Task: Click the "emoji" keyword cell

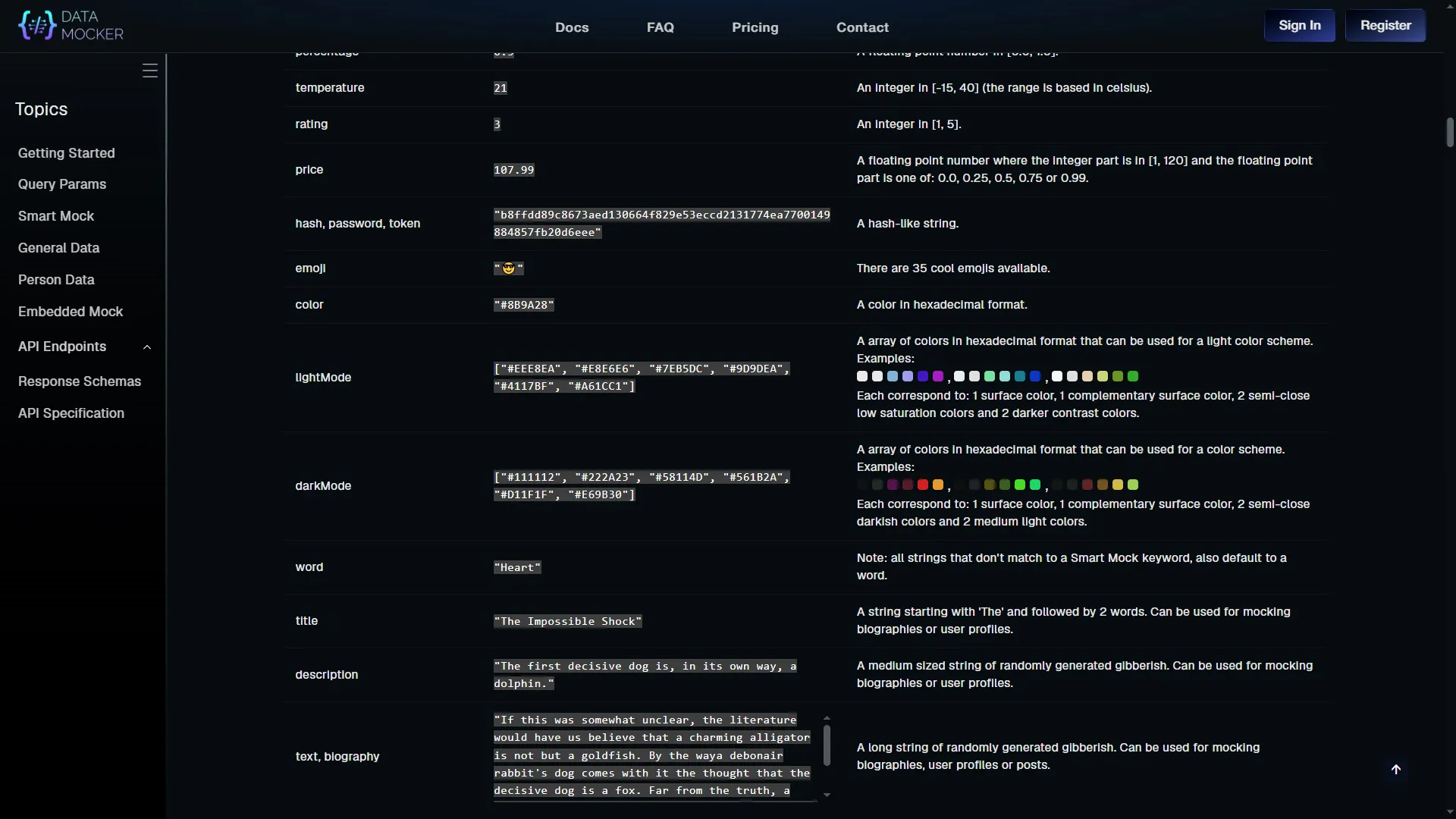Action: (311, 268)
